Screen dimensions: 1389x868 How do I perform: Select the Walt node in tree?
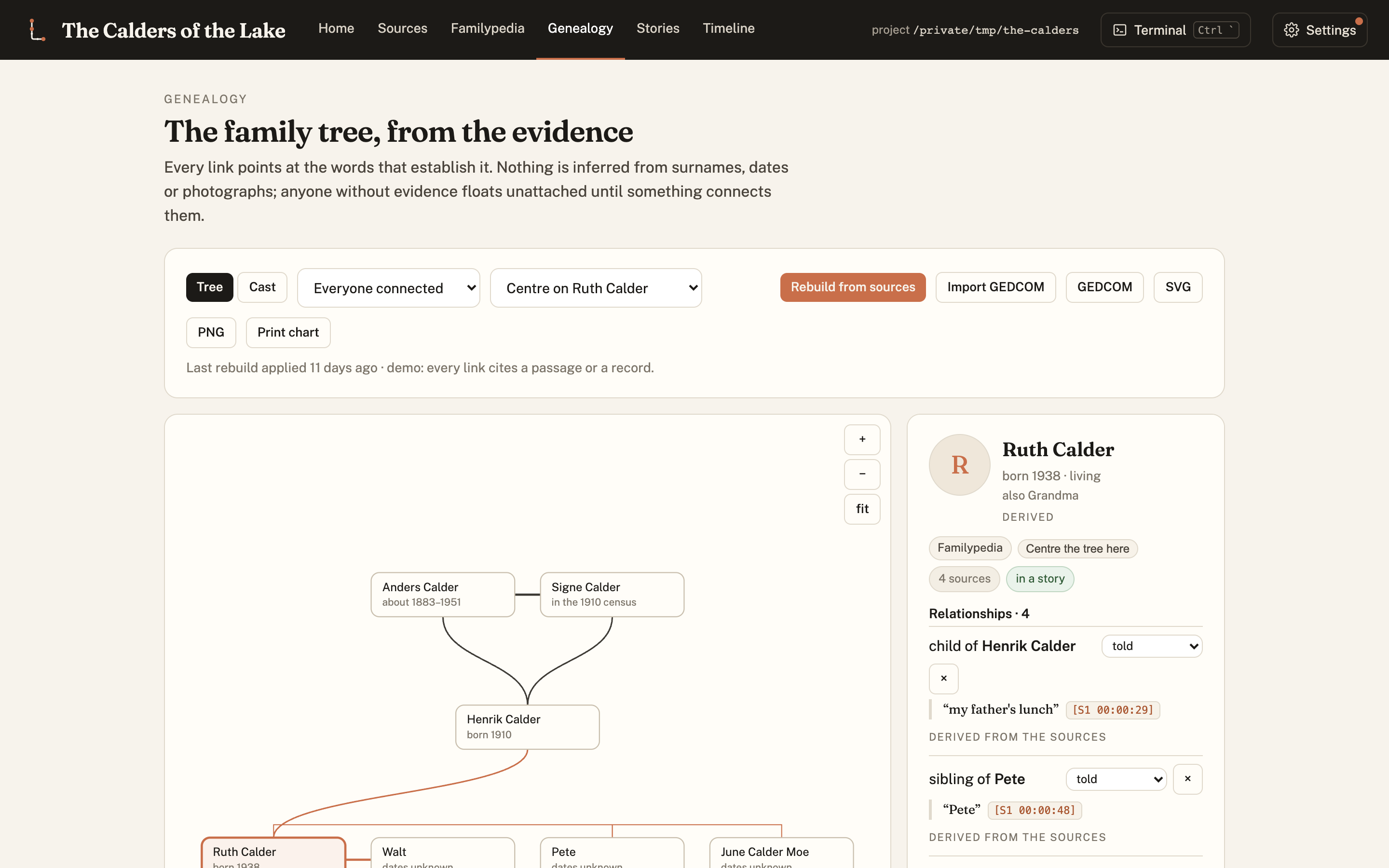(443, 853)
